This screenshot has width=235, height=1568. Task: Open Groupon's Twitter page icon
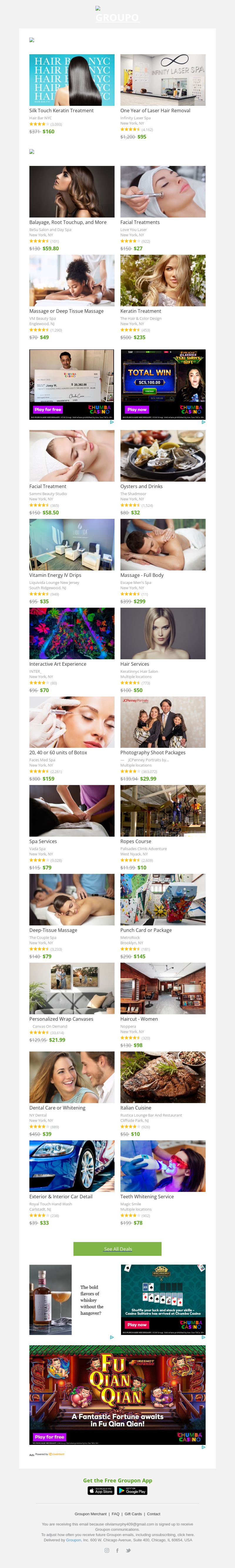pyautogui.click(x=128, y=1550)
